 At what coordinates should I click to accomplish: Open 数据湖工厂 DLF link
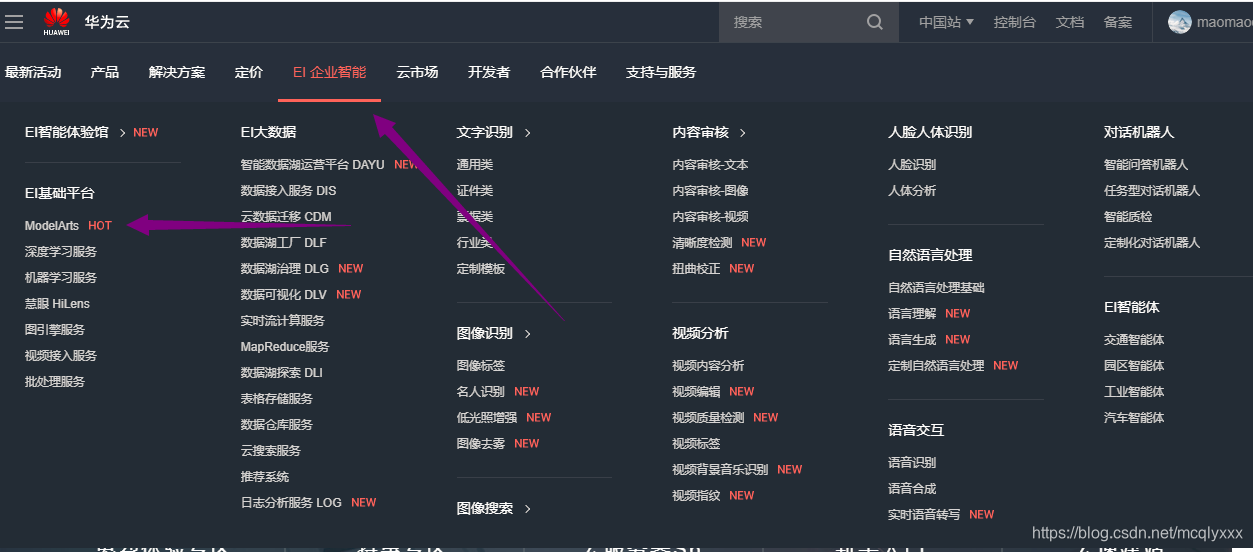tap(284, 243)
